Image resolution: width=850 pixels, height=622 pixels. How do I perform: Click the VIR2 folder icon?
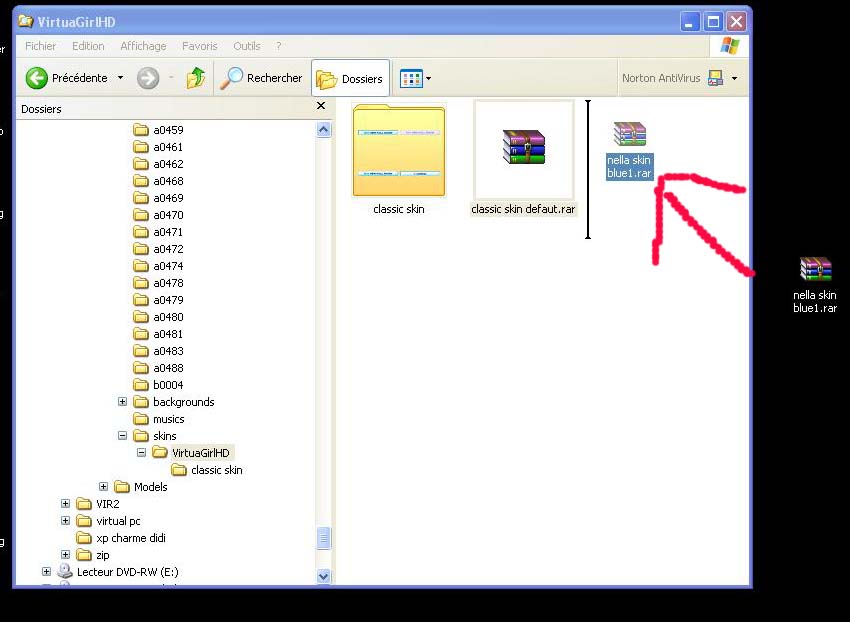click(x=84, y=504)
